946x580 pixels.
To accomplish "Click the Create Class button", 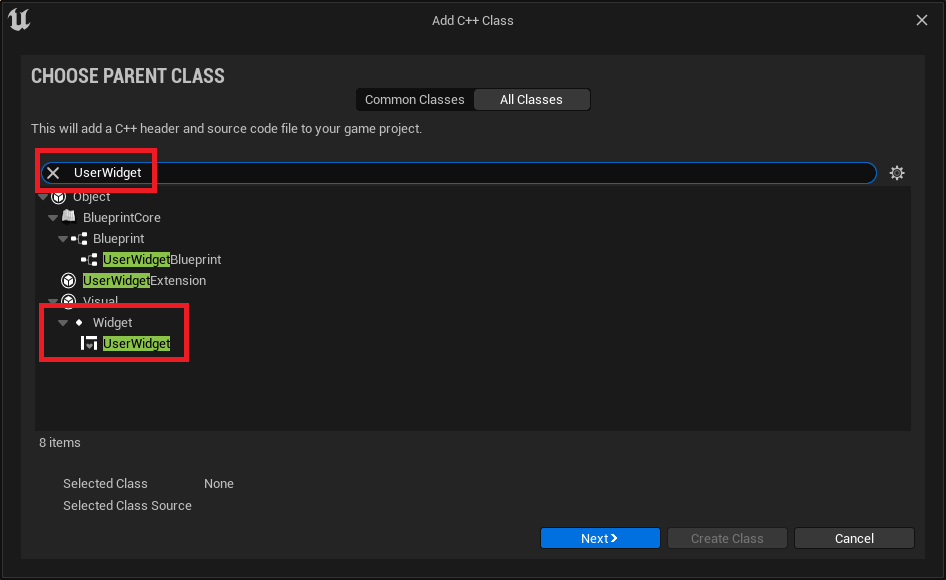I will click(x=727, y=538).
